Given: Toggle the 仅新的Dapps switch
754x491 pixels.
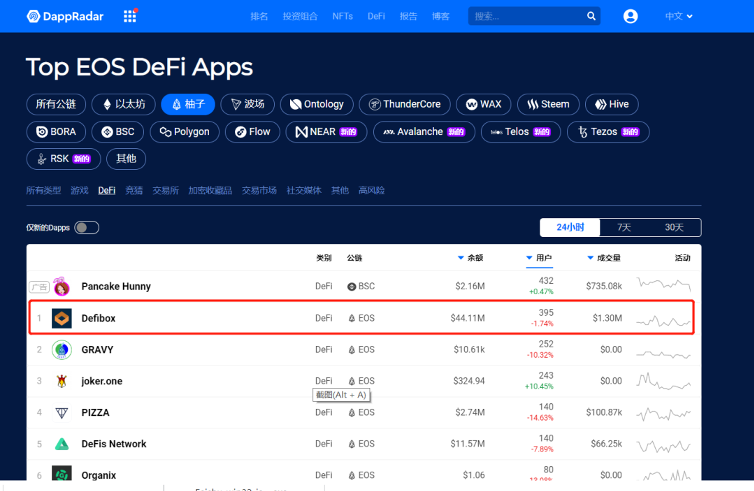Looking at the screenshot, I should tap(87, 227).
